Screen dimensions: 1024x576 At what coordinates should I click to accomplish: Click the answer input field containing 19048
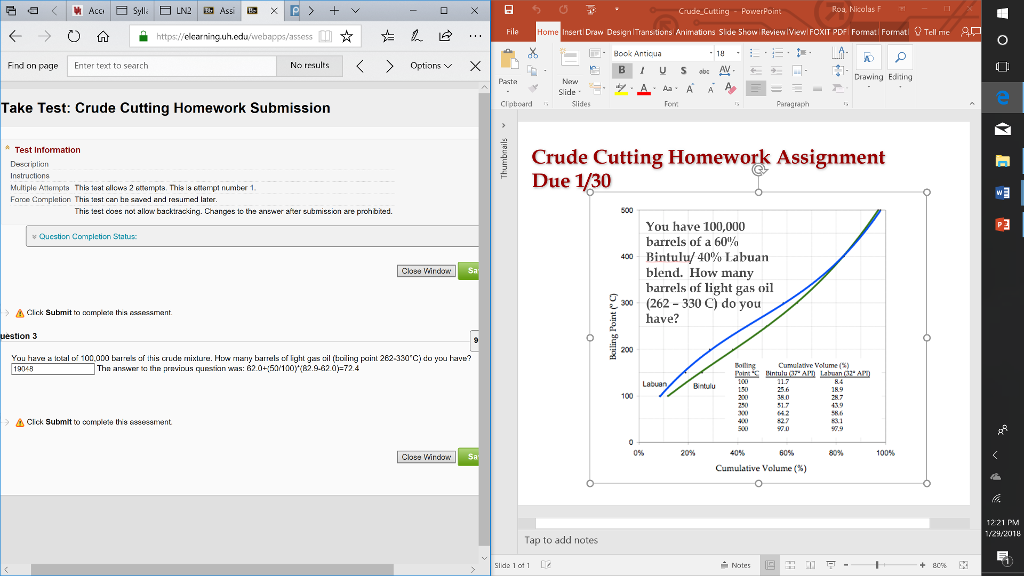tap(53, 369)
